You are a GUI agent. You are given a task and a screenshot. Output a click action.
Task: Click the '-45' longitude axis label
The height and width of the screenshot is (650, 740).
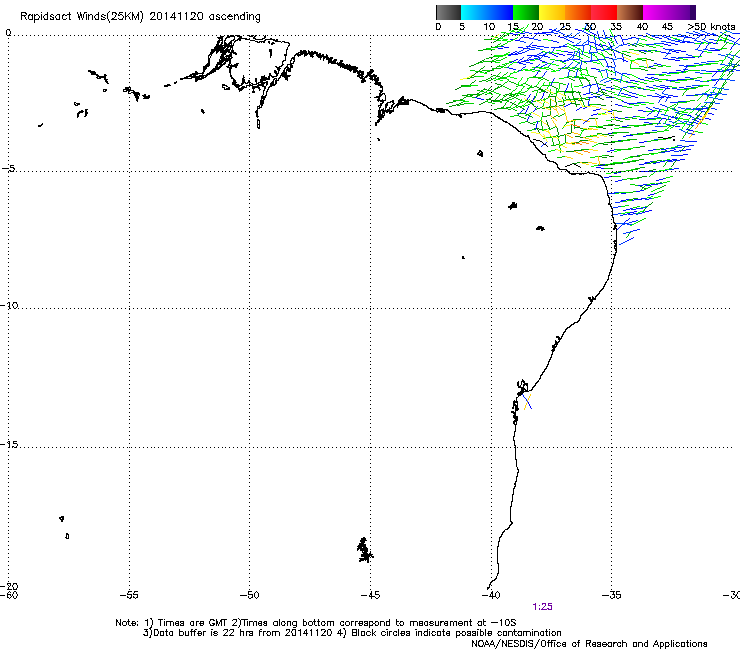[x=370, y=595]
